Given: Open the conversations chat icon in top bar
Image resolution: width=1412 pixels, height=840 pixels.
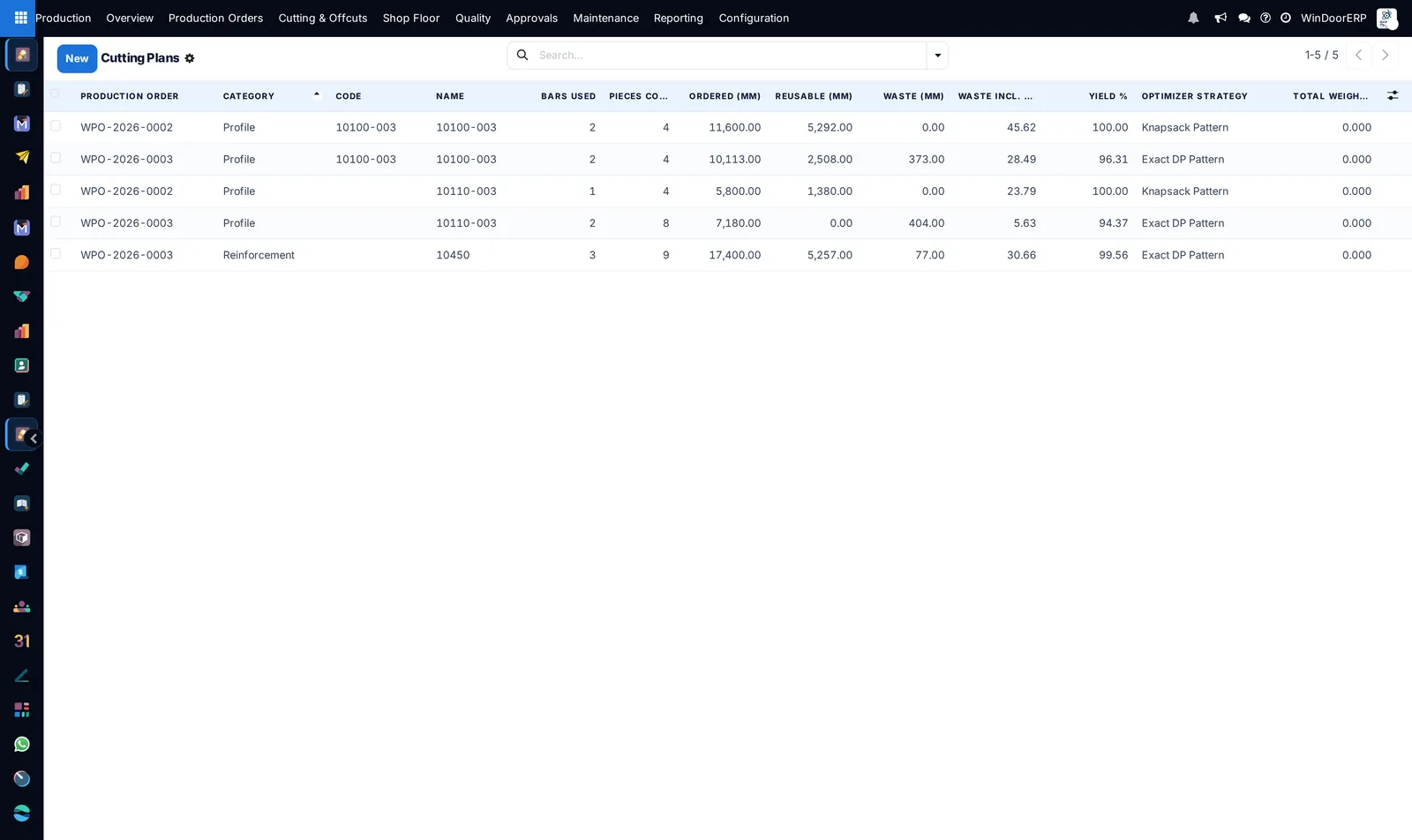Looking at the screenshot, I should point(1244,18).
